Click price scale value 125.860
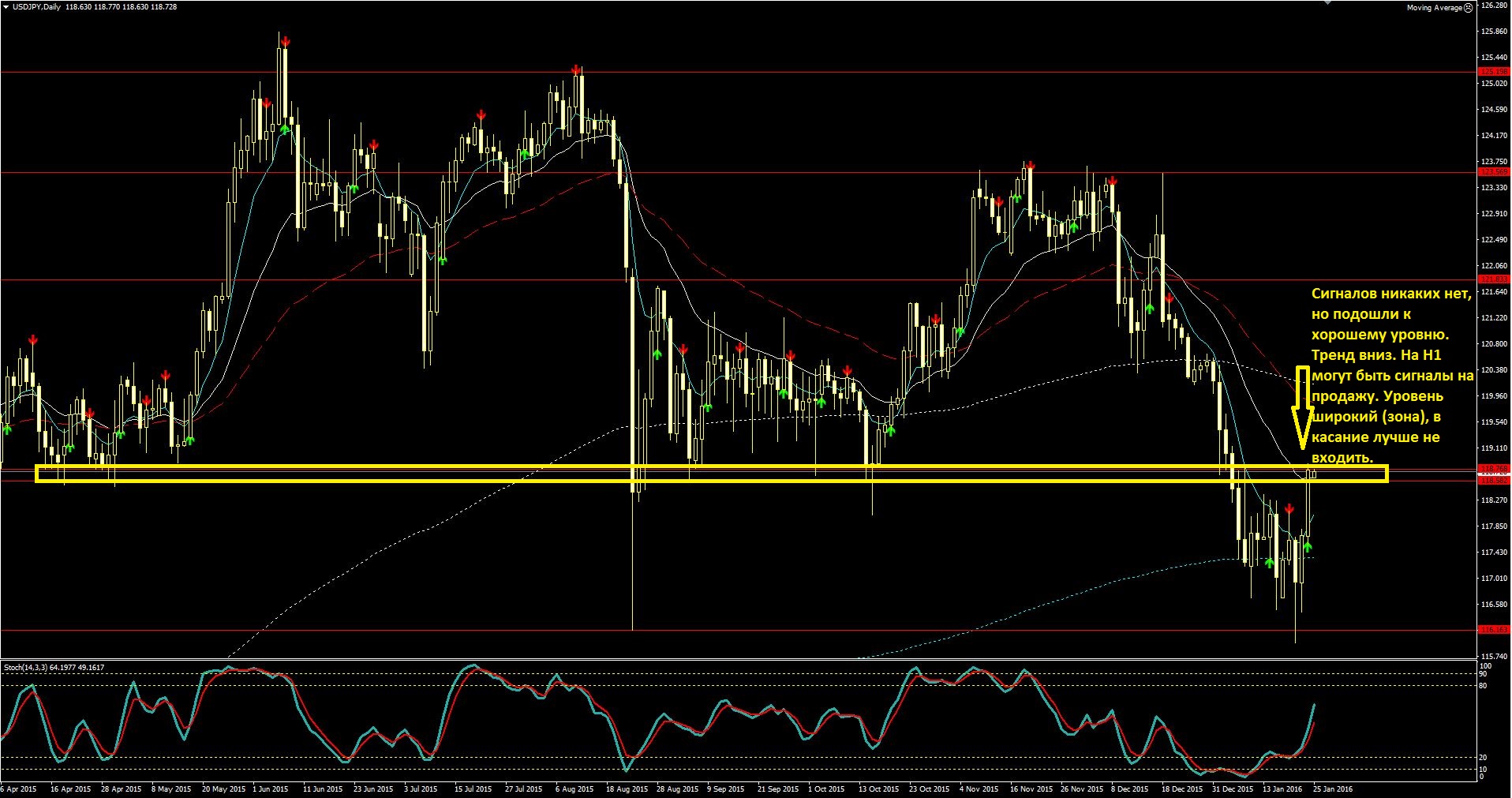 click(1495, 32)
